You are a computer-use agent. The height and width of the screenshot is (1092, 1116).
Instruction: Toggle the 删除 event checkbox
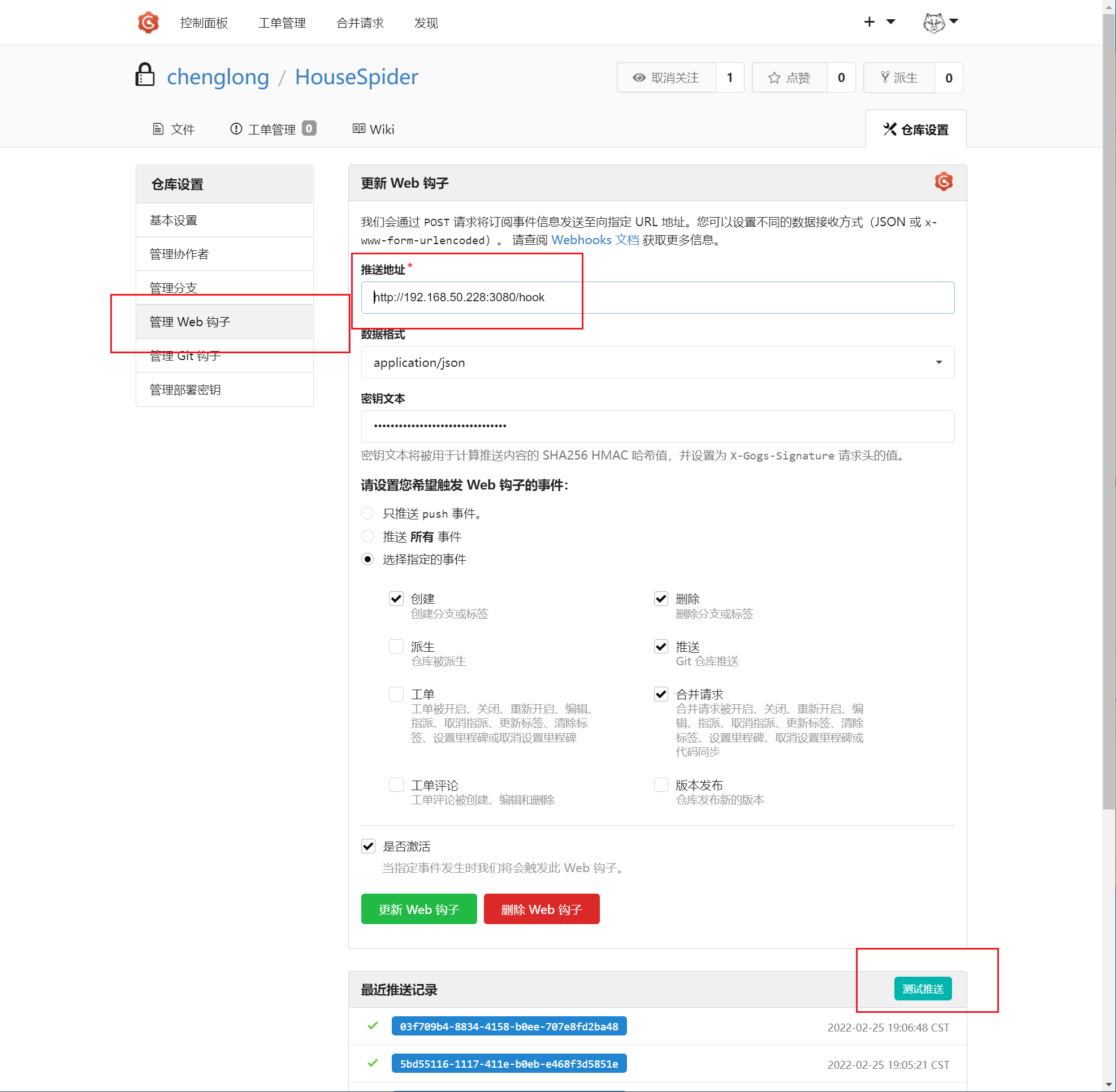click(x=661, y=599)
